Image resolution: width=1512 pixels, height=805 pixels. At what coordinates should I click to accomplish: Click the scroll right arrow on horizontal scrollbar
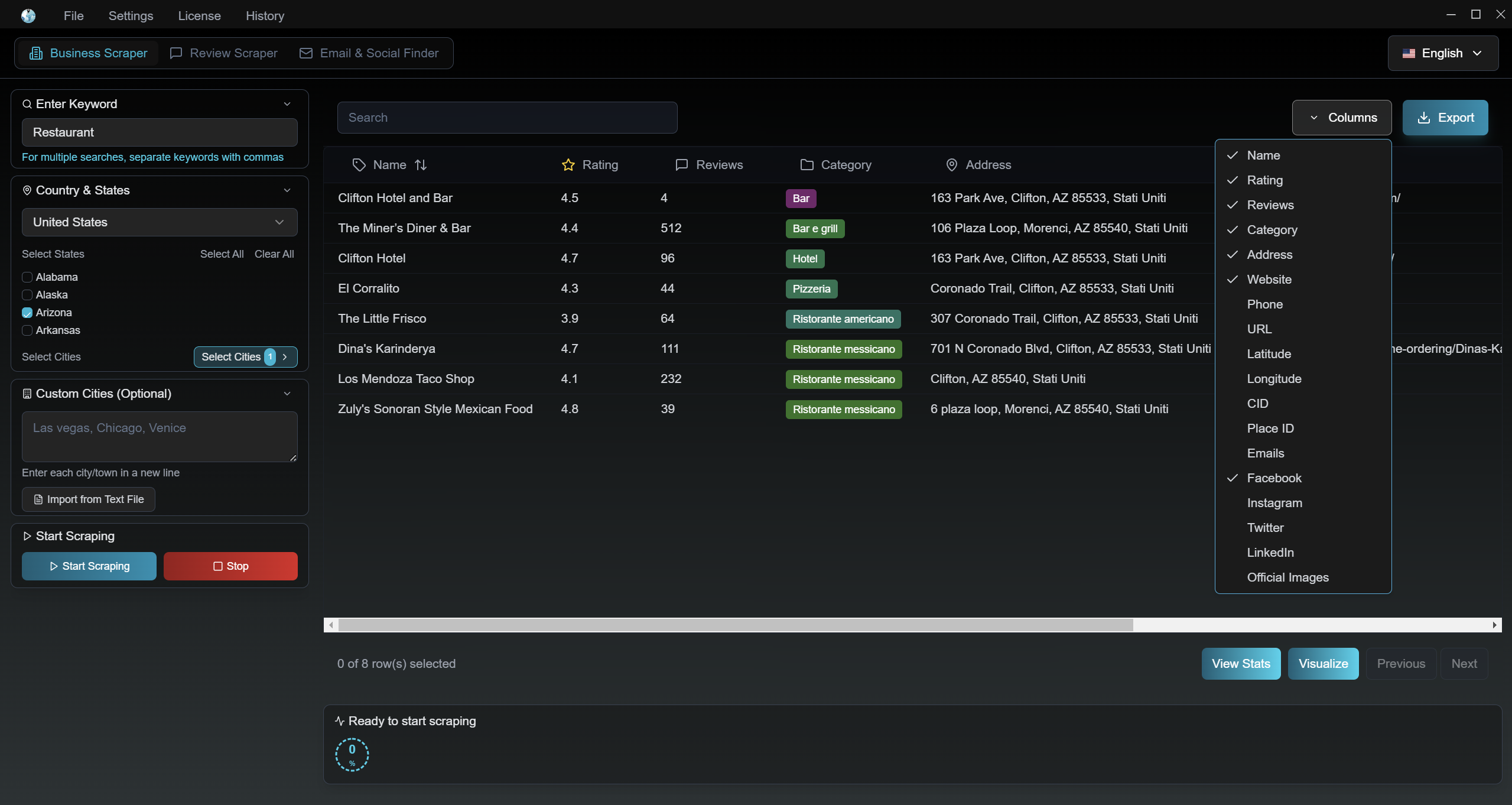click(1494, 625)
